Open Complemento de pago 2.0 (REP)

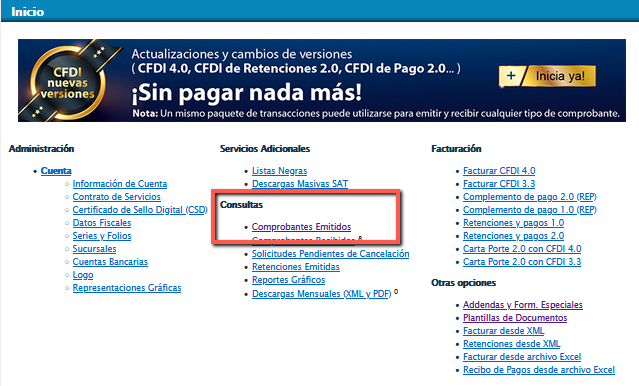[x=529, y=197]
